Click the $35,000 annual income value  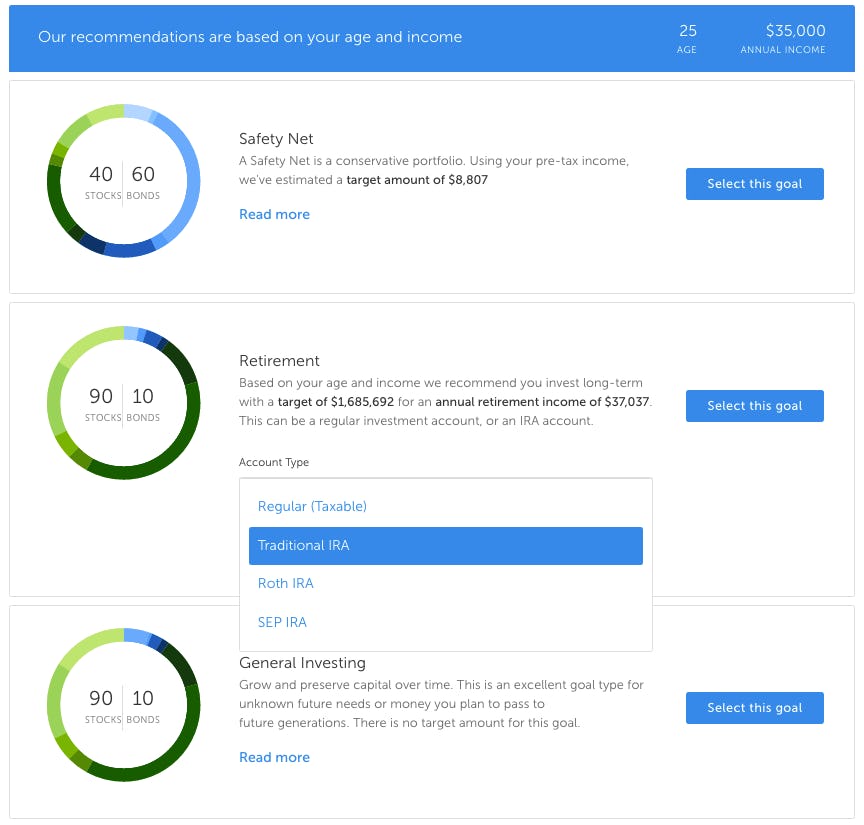[x=795, y=31]
